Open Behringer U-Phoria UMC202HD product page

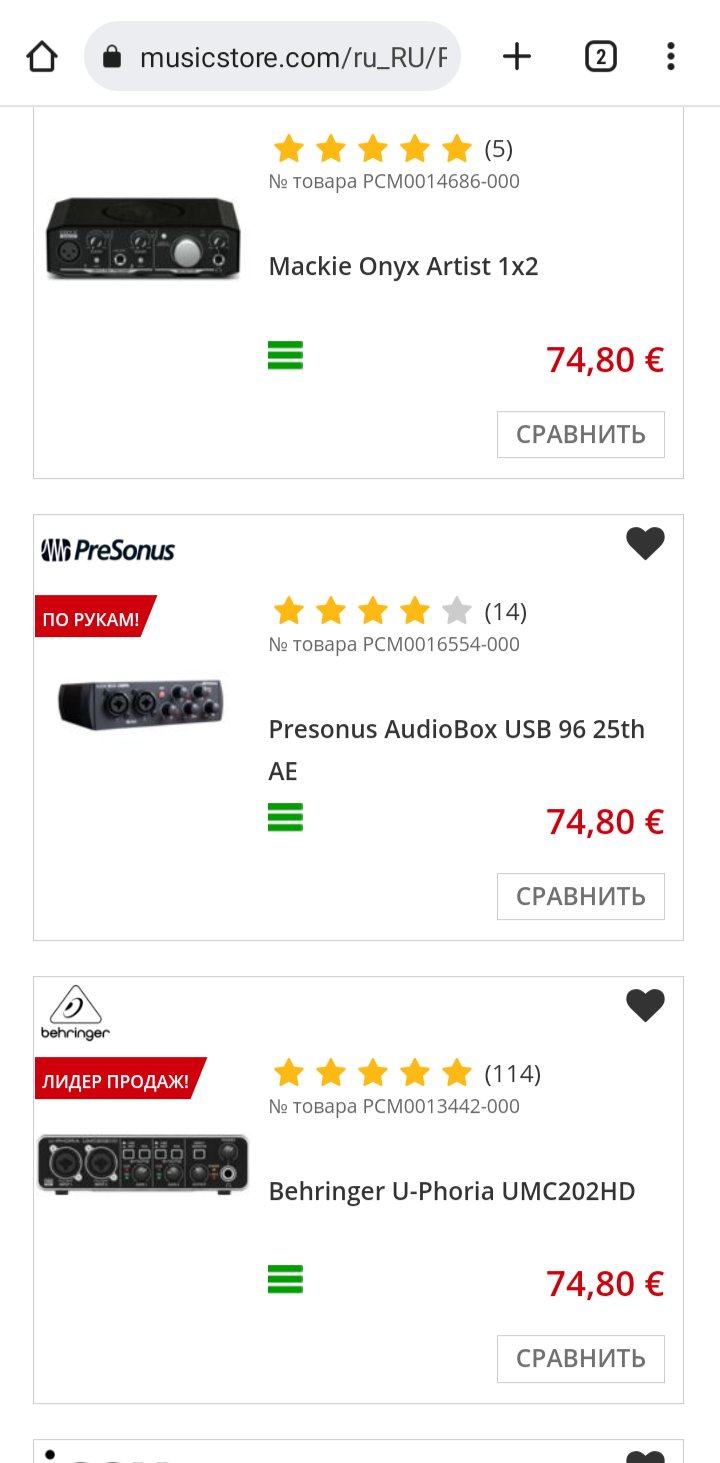click(452, 1191)
